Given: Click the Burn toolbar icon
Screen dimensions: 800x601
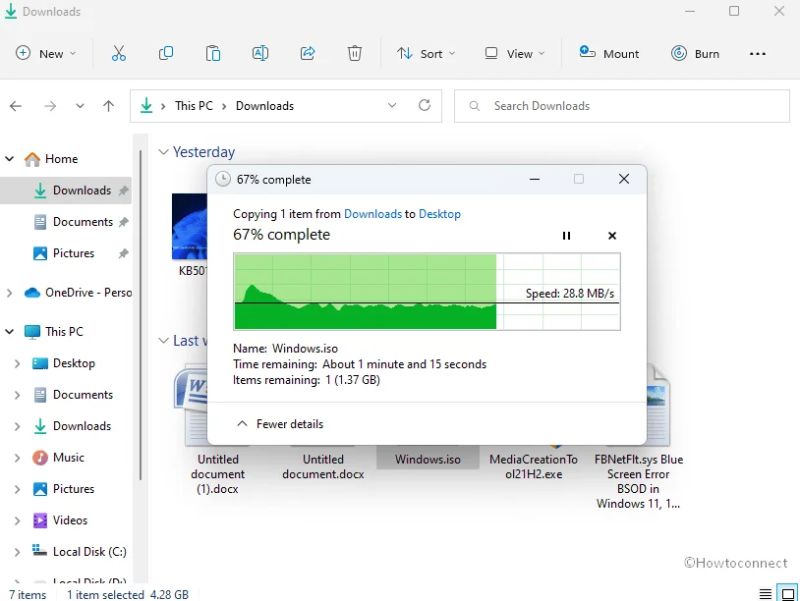Looking at the screenshot, I should point(695,53).
